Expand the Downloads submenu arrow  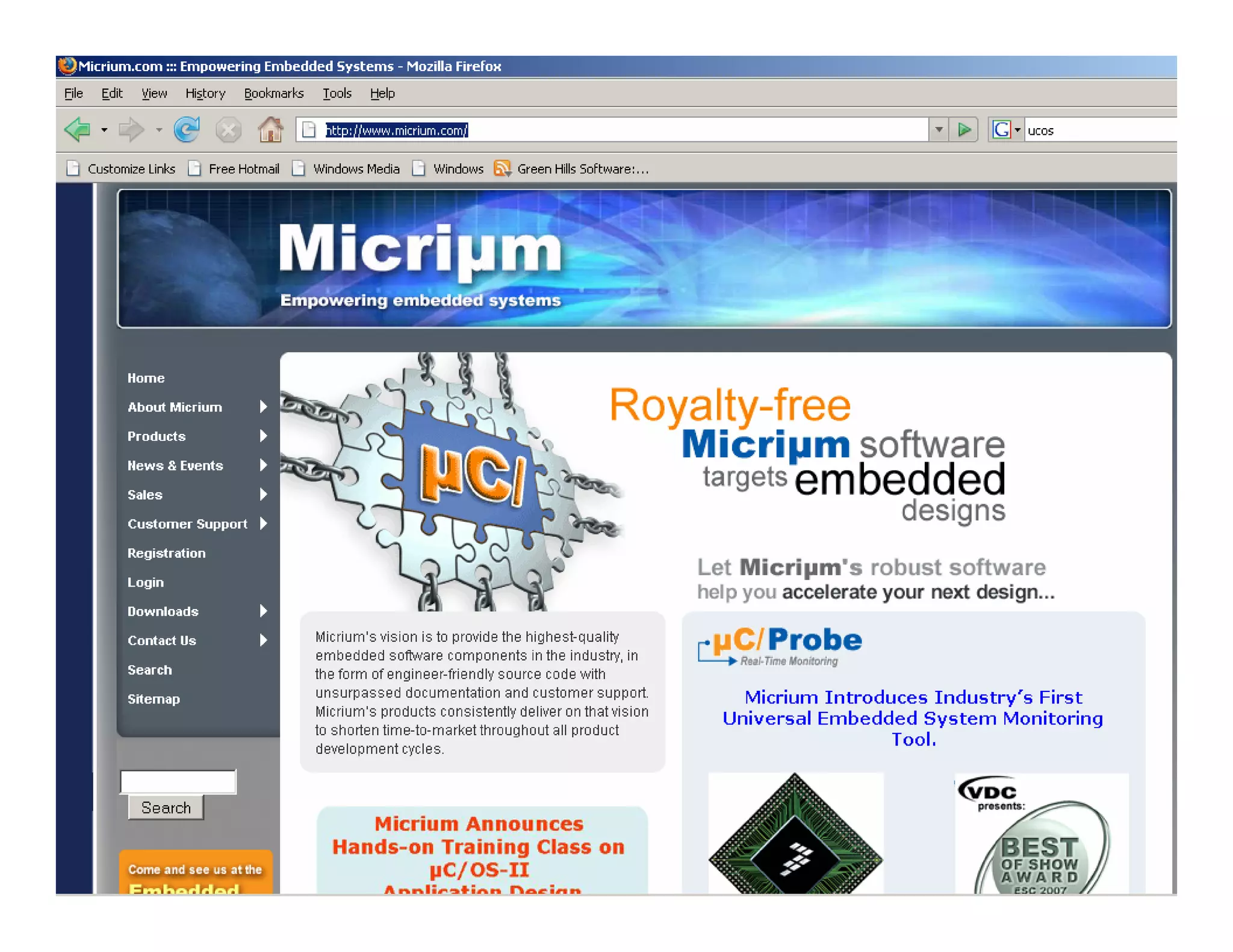tap(263, 611)
